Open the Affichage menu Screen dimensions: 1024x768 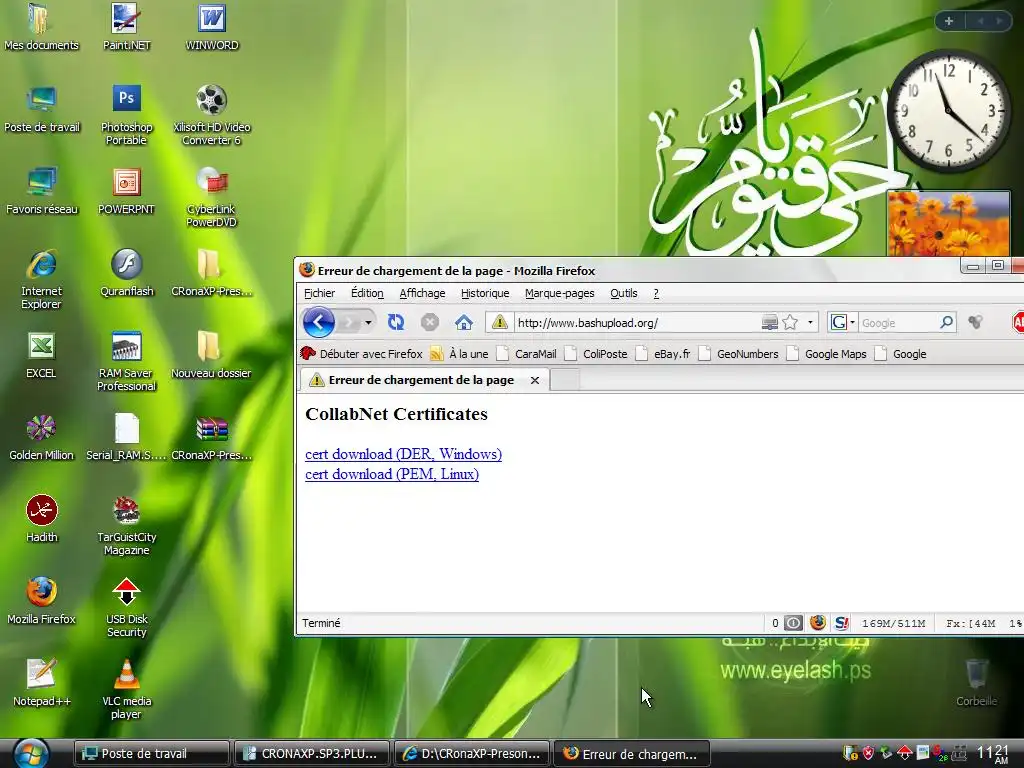pos(422,293)
